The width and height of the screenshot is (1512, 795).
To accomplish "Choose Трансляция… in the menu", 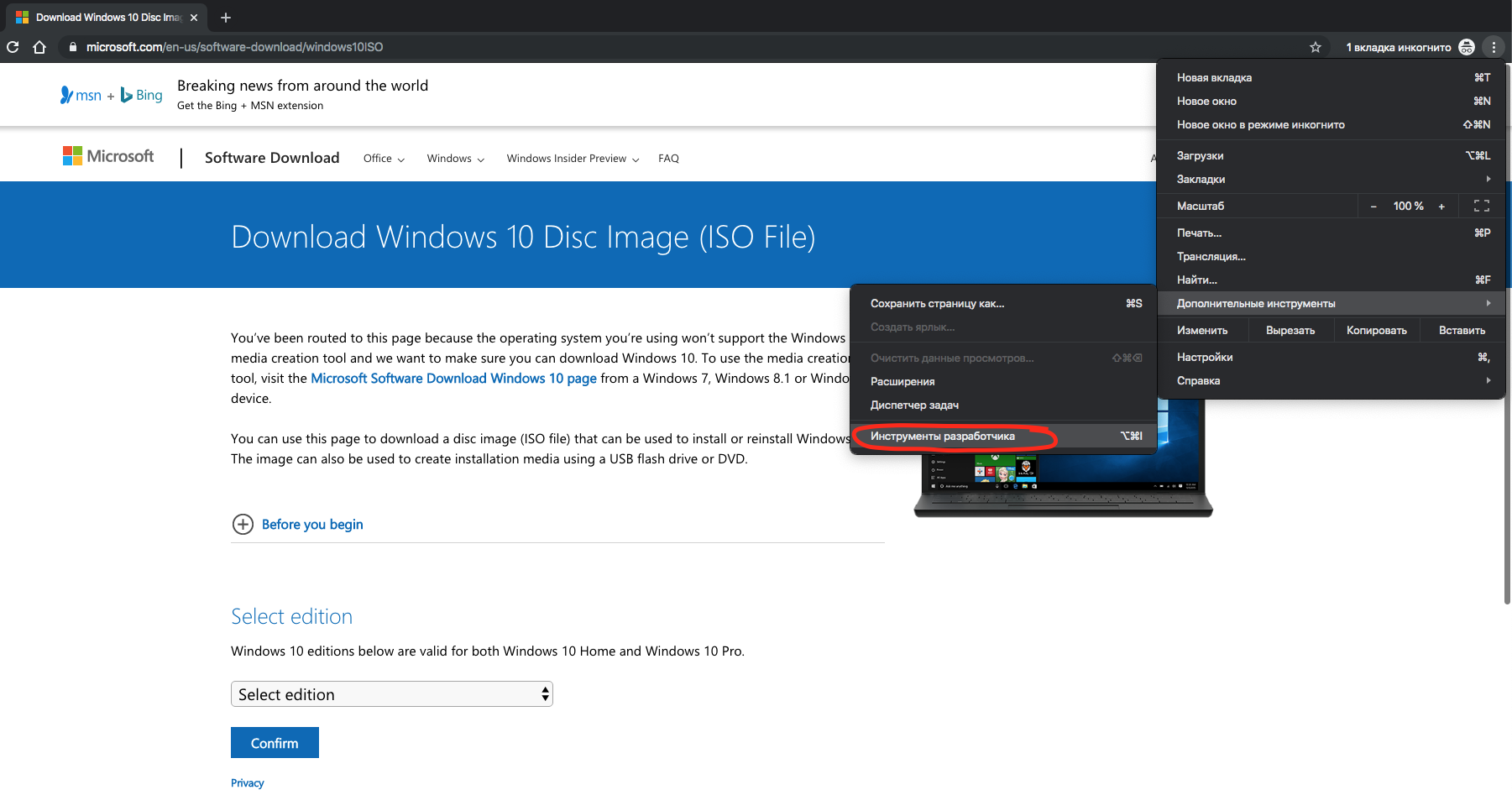I will (1331, 256).
